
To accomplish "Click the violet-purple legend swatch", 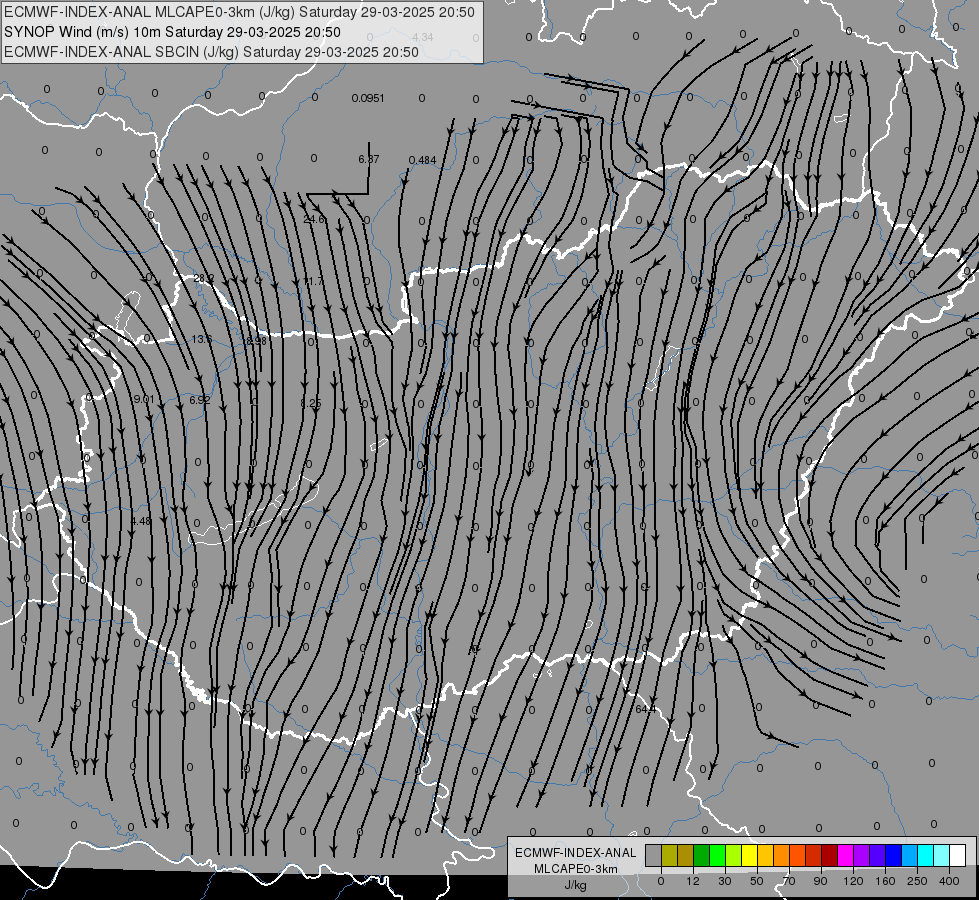I will pyautogui.click(x=862, y=855).
